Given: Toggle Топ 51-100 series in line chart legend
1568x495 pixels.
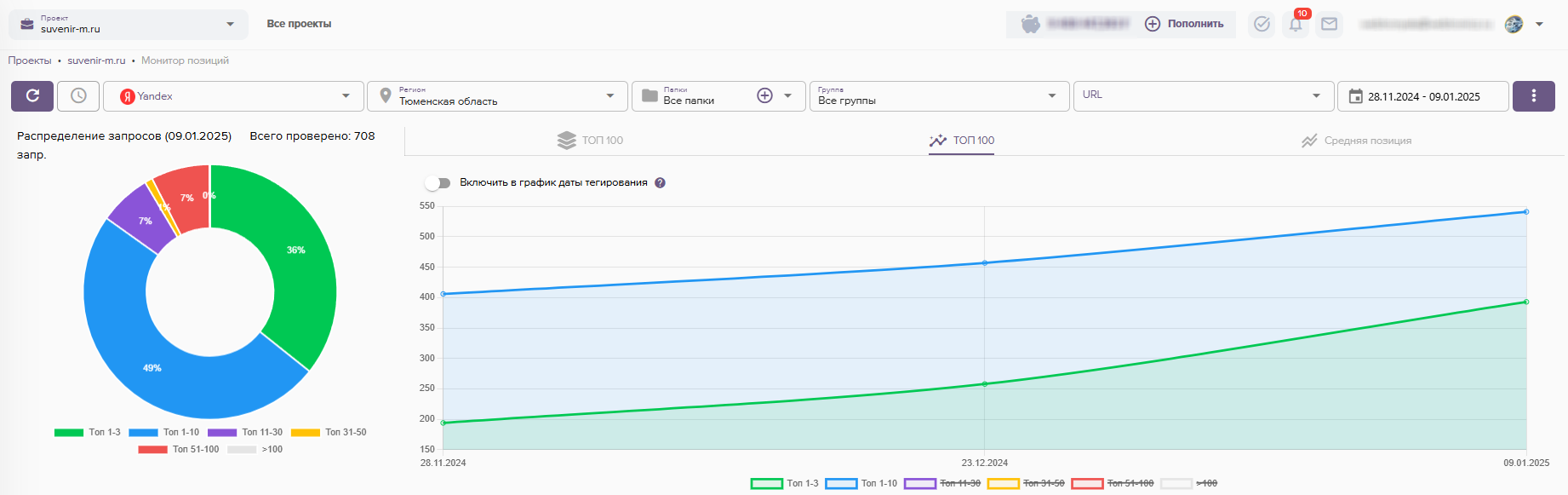Looking at the screenshot, I should (x=1112, y=483).
